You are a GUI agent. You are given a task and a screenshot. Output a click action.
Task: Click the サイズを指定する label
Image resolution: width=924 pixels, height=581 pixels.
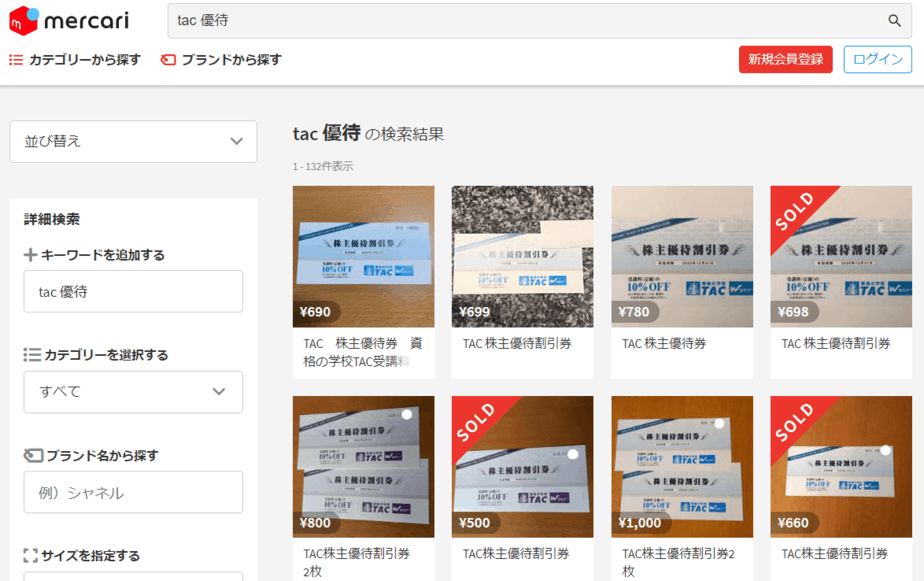click(91, 555)
